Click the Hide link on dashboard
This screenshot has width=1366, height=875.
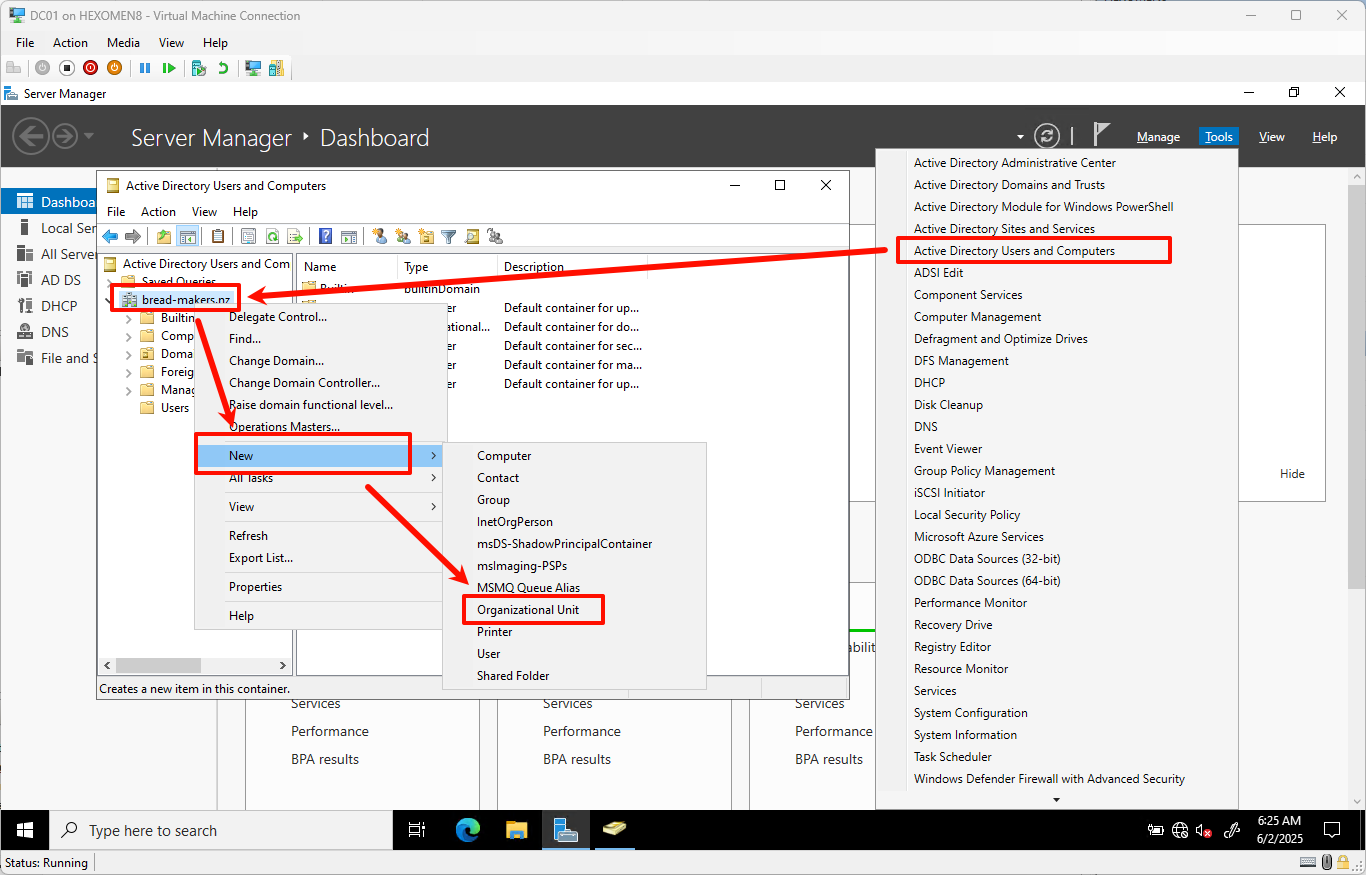pos(1292,474)
